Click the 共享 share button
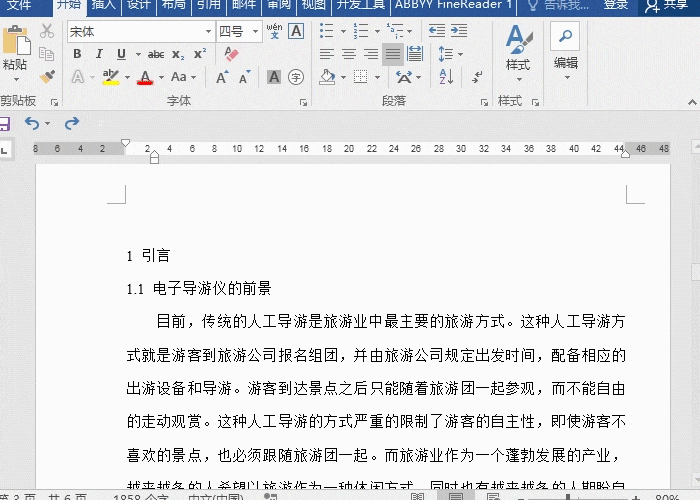700x500 pixels. (667, 5)
